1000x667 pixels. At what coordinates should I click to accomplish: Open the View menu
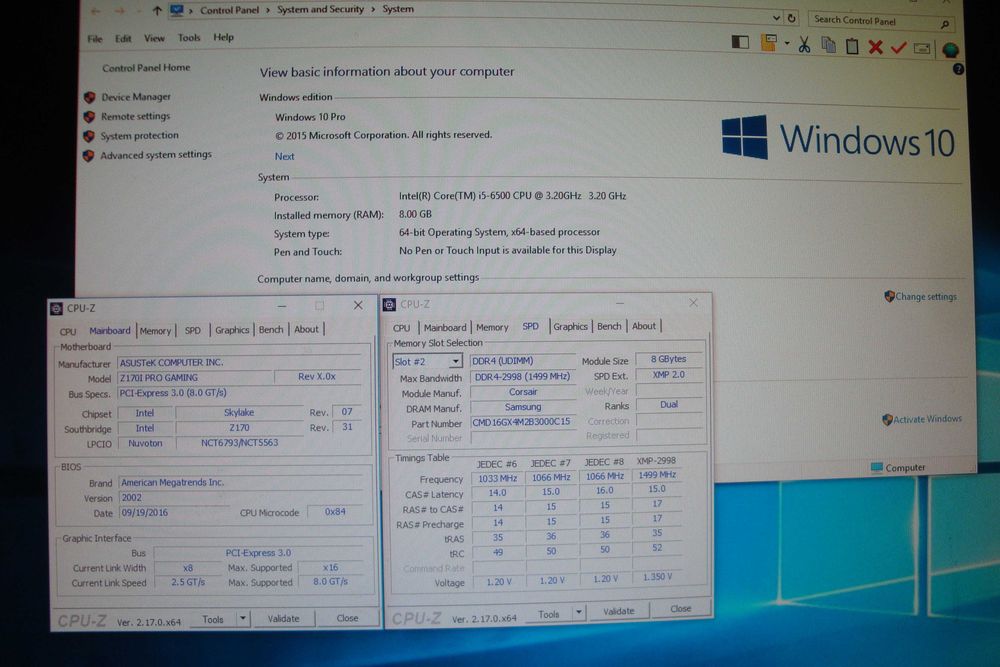coord(154,38)
